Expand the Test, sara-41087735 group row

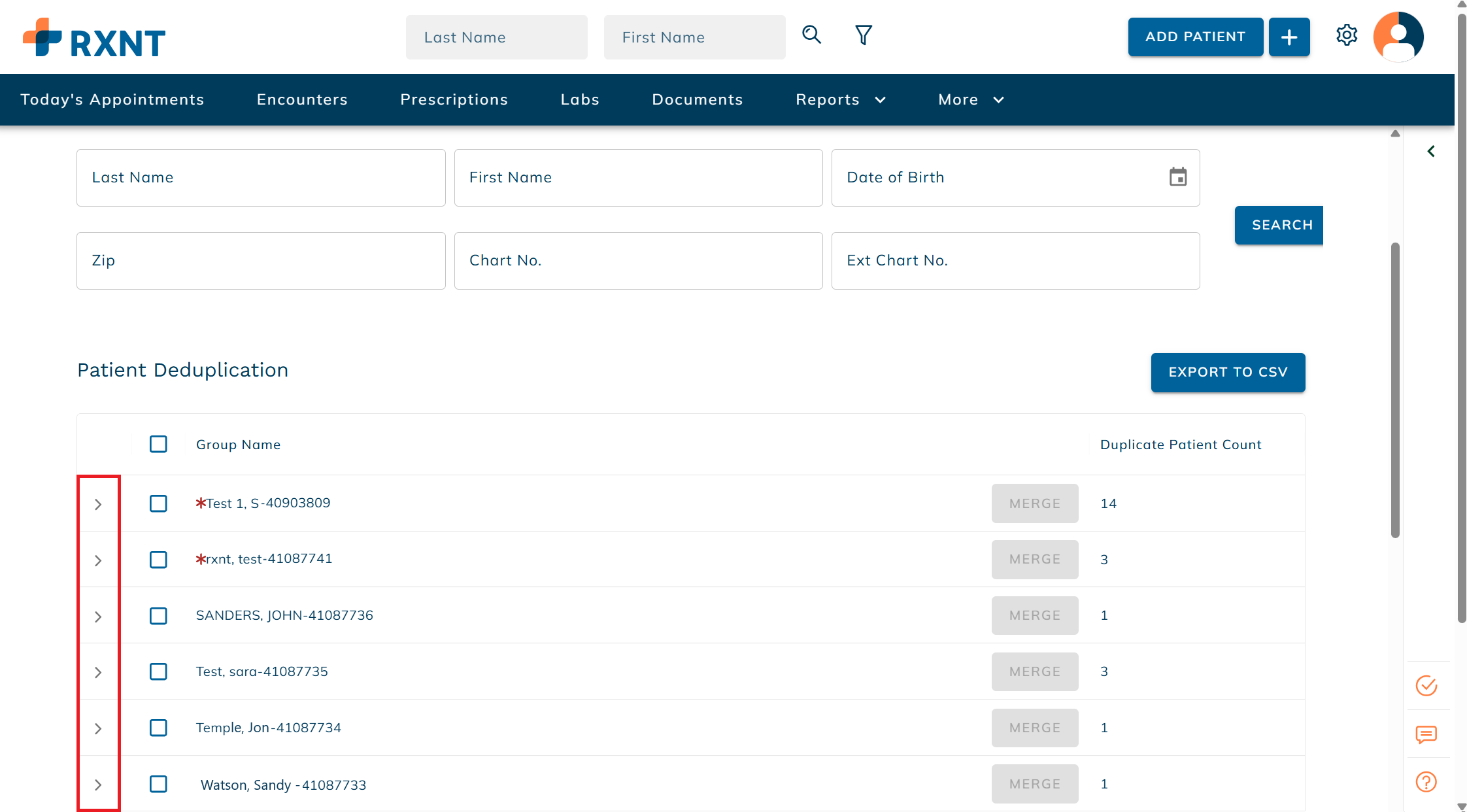click(98, 672)
